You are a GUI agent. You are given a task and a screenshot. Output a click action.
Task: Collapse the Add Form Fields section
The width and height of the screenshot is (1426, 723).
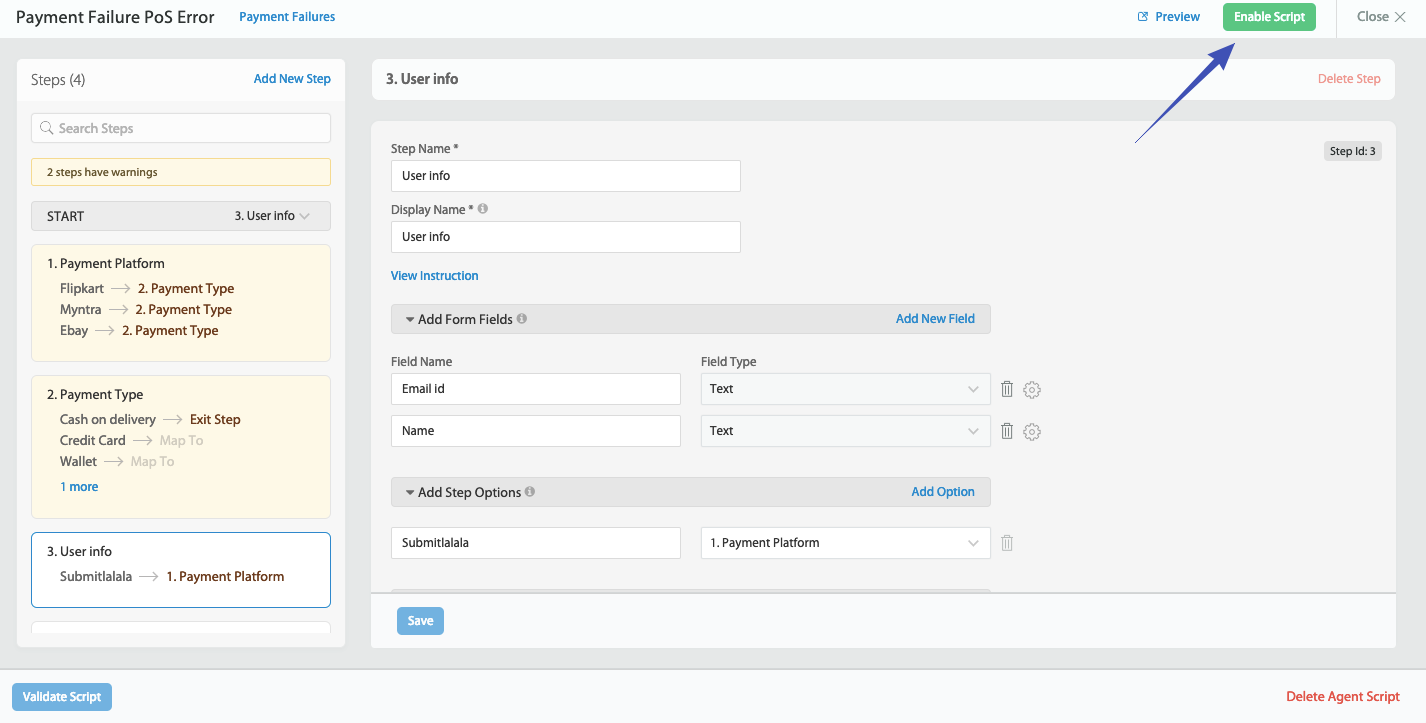pyautogui.click(x=410, y=320)
